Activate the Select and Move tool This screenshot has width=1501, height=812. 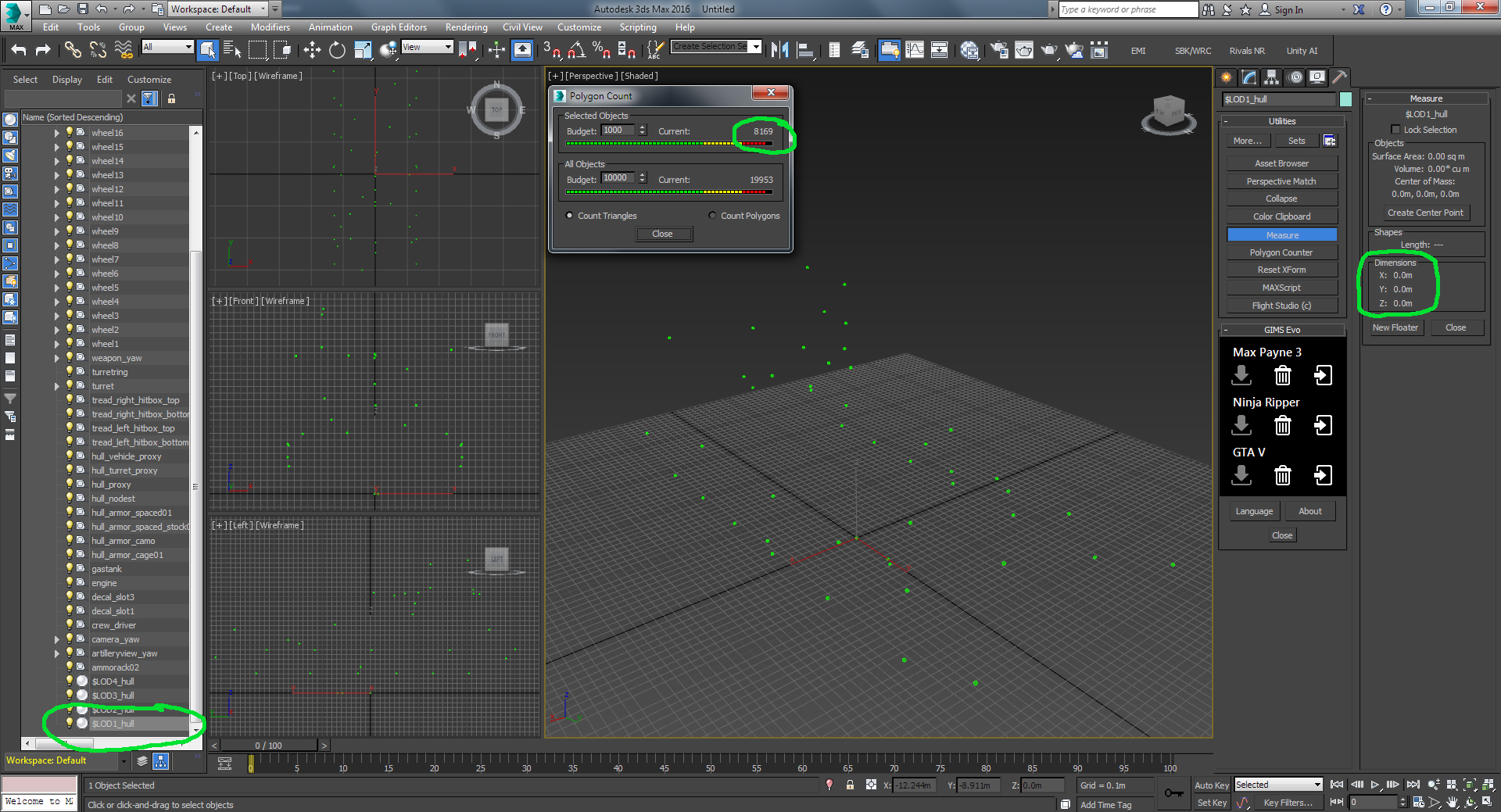[312, 51]
